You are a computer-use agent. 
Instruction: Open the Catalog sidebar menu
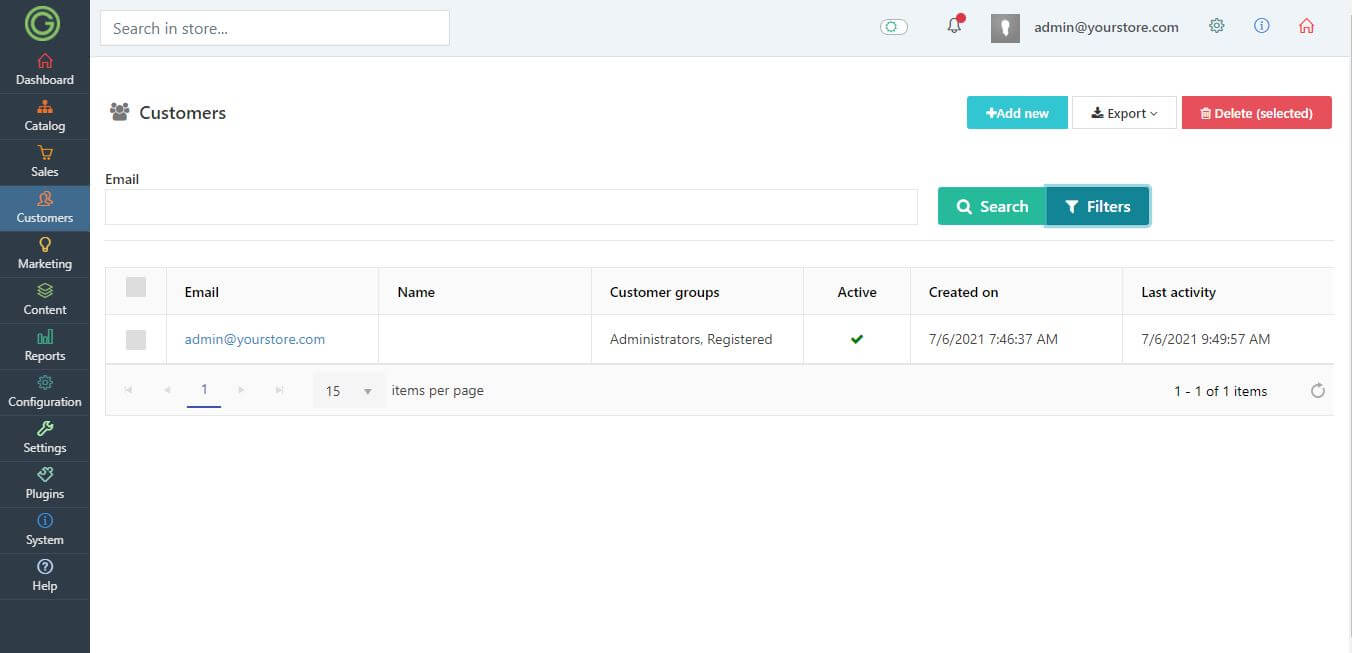click(x=45, y=116)
